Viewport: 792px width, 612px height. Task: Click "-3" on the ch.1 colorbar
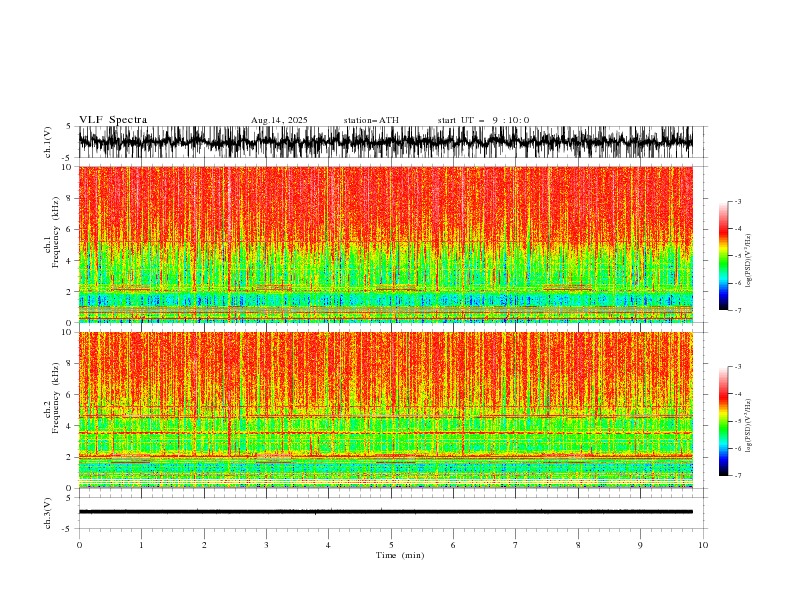coord(737,201)
